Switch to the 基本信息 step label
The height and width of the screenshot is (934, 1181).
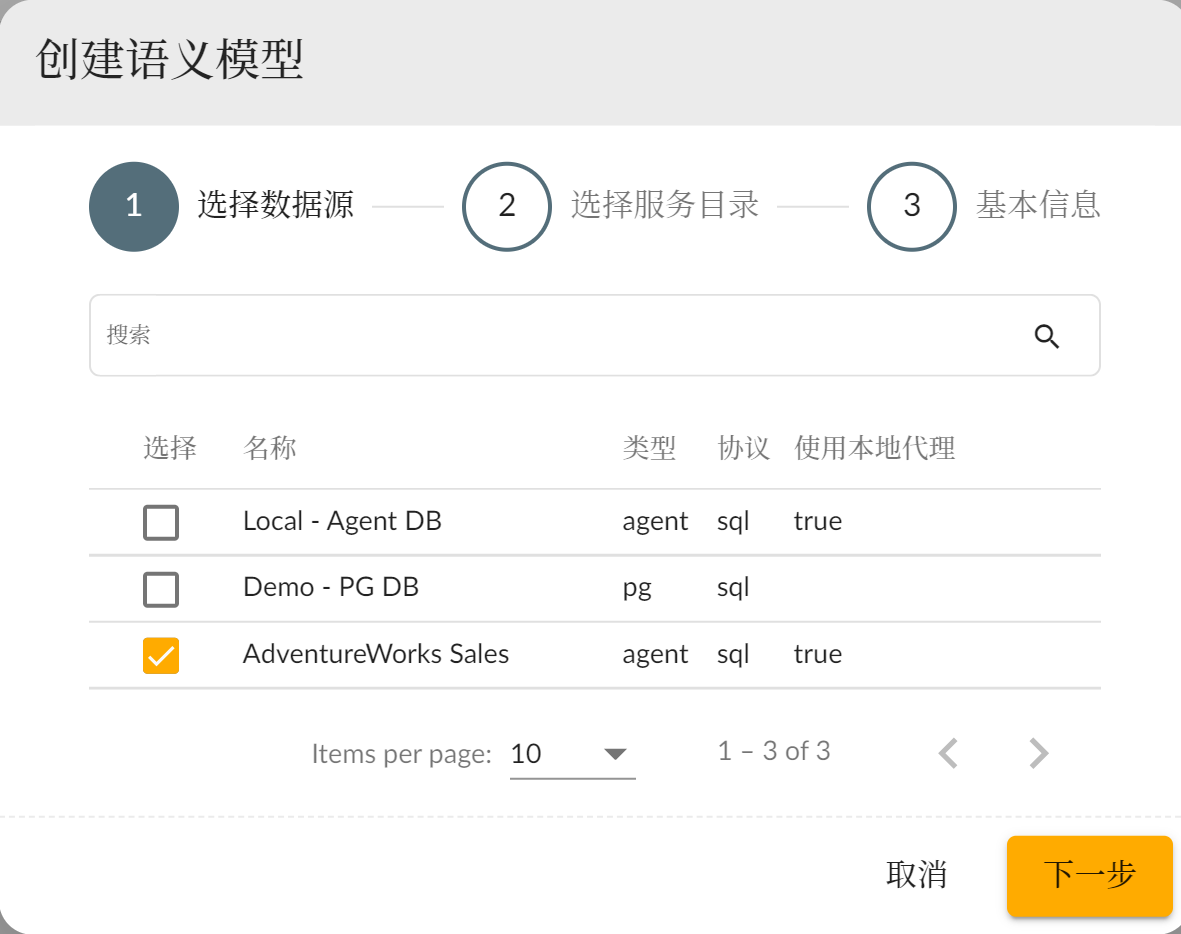[x=1038, y=205]
